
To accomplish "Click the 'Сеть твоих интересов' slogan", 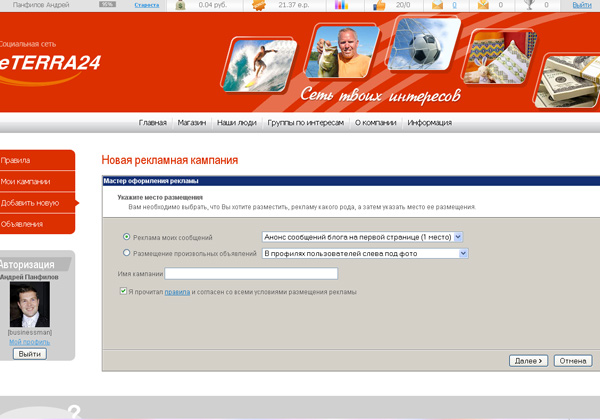I will pos(380,95).
